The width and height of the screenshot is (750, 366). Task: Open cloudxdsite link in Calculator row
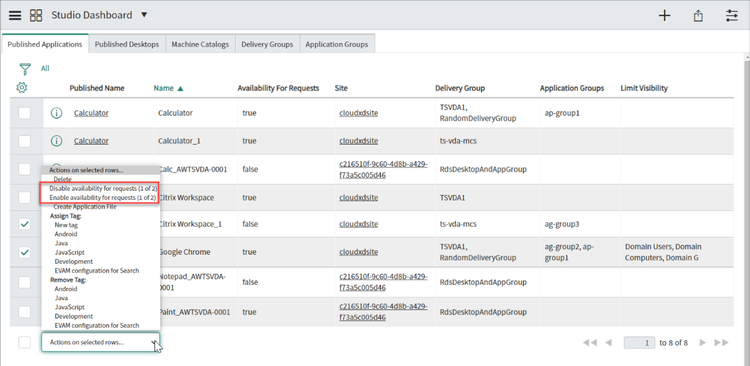point(359,113)
